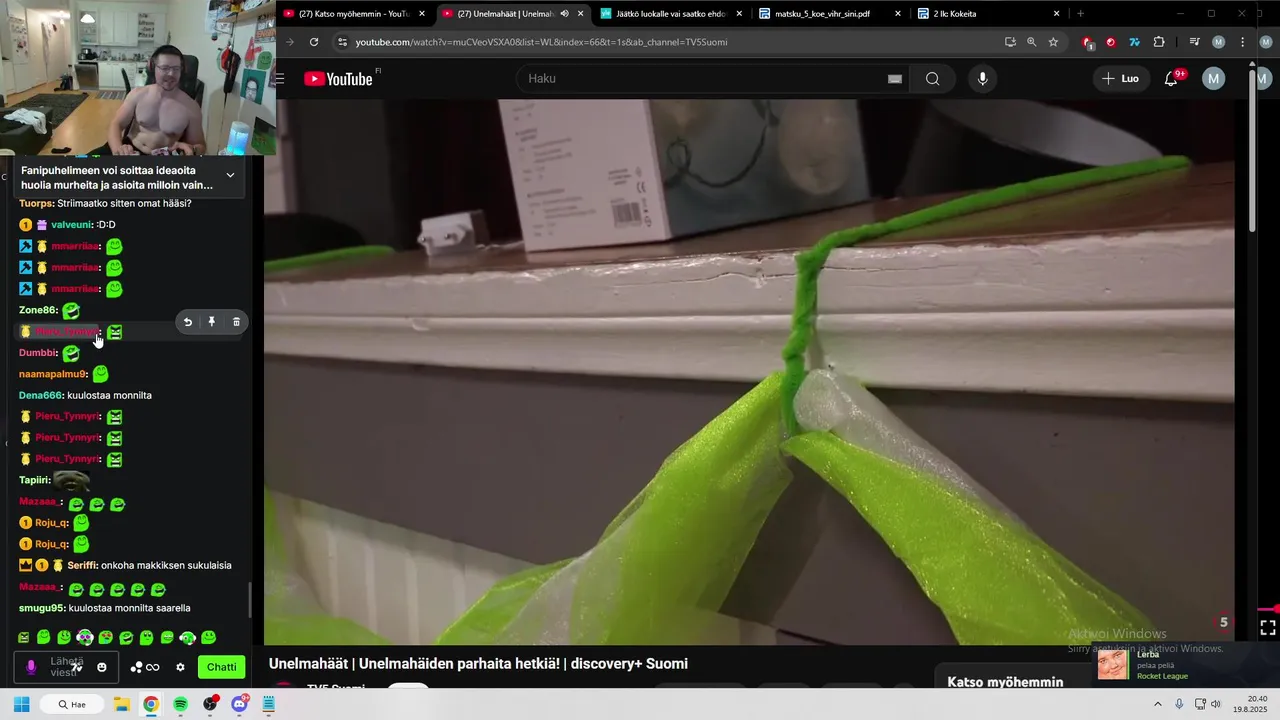Open the red badged extension icon

point(1088,42)
